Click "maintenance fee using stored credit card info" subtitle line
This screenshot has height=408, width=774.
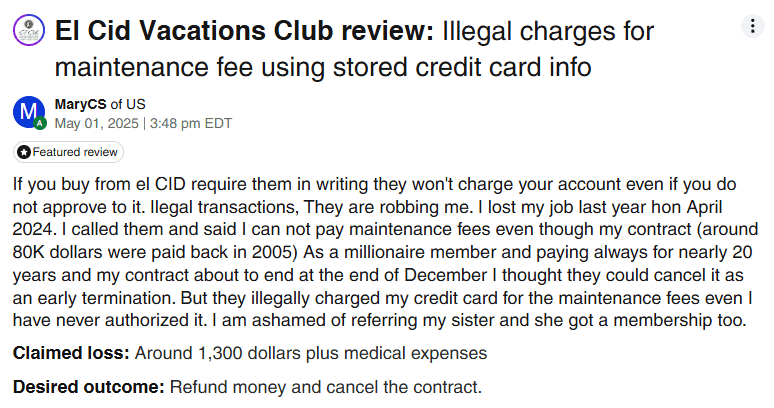[x=322, y=69]
